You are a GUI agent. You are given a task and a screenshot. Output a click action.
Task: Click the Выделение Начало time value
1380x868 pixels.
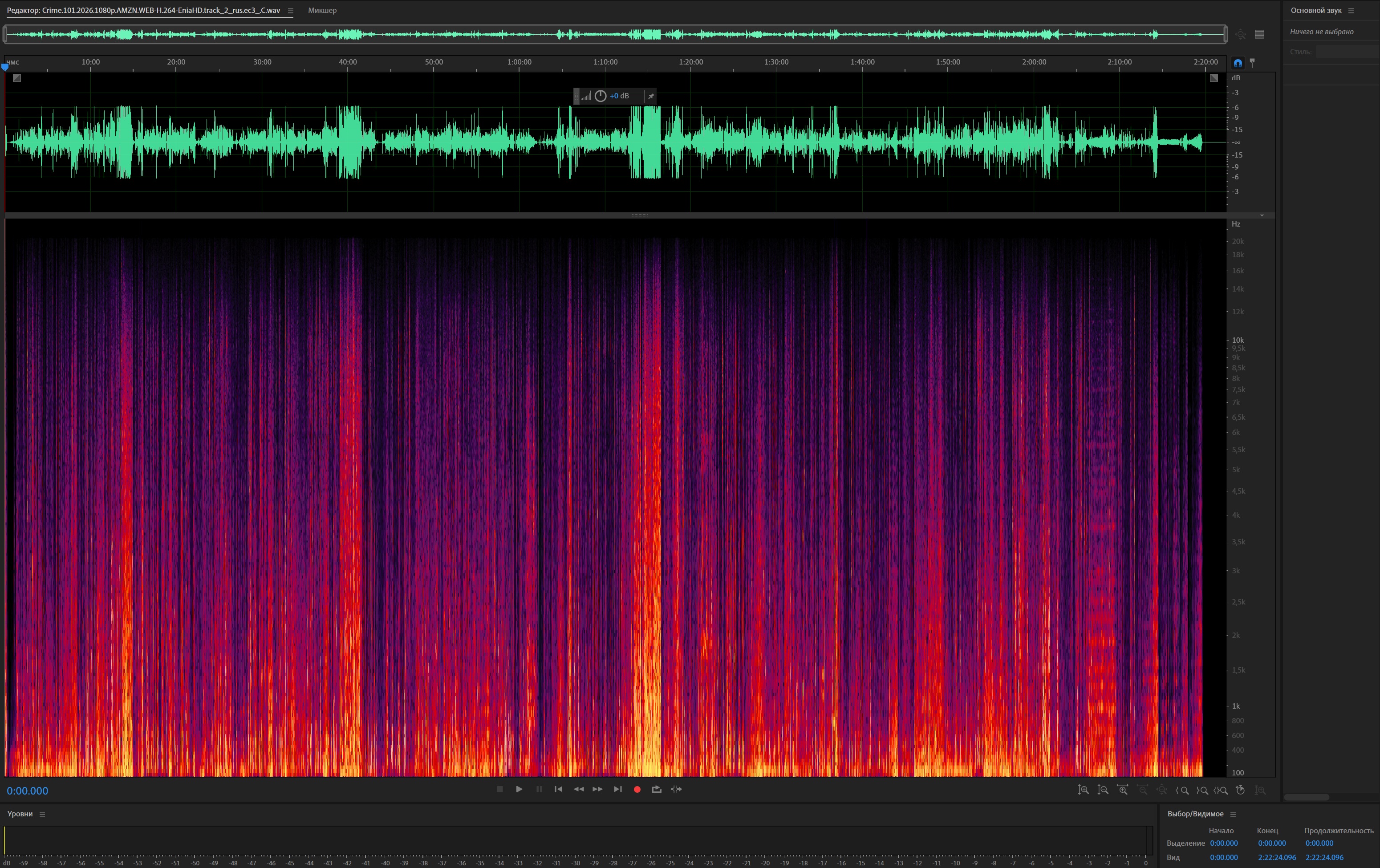tap(1224, 844)
